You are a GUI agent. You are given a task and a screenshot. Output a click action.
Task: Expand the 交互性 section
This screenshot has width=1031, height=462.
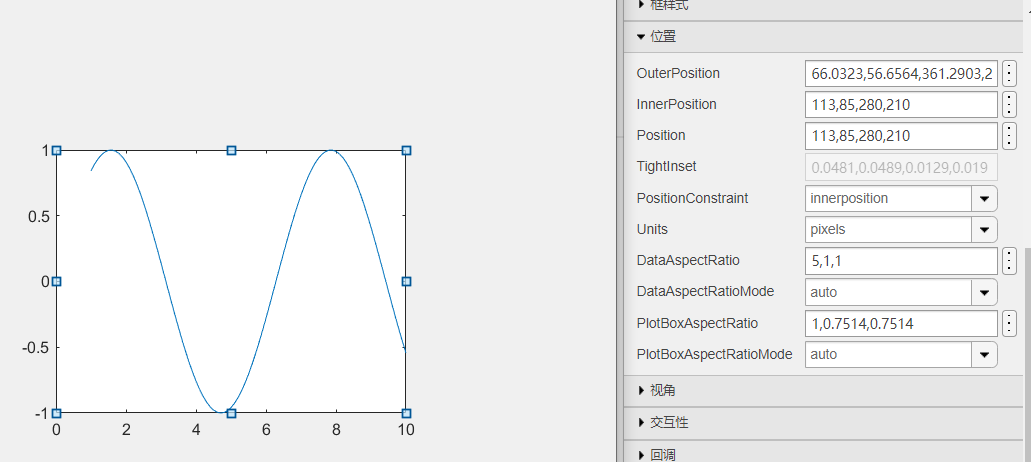[x=641, y=422]
